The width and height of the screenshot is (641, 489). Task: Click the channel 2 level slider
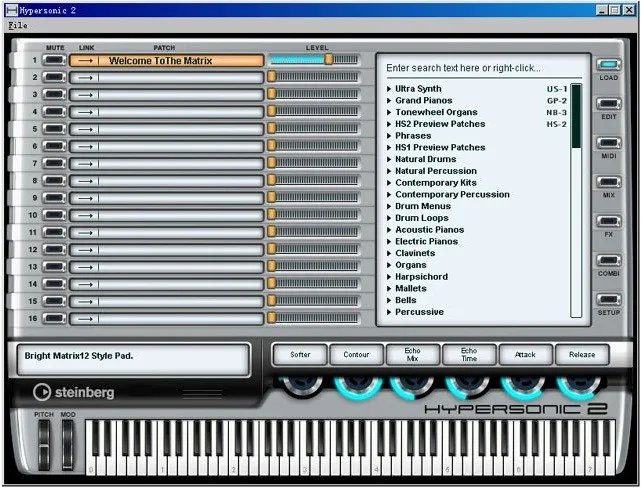[x=314, y=77]
